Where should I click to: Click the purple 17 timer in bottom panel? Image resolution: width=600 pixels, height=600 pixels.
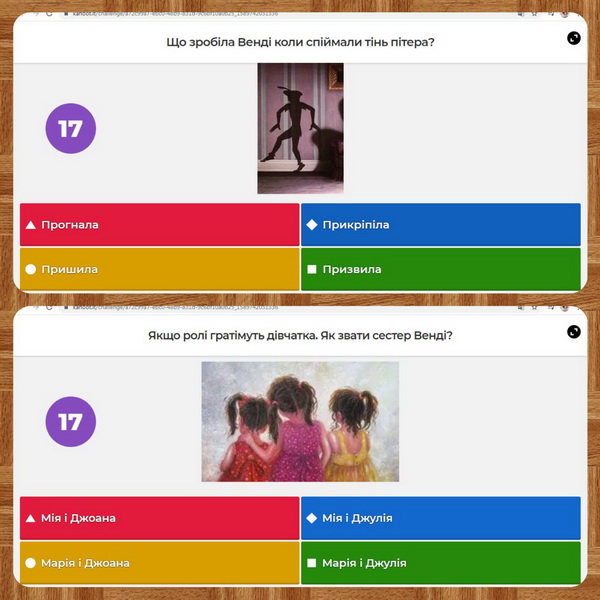click(71, 422)
